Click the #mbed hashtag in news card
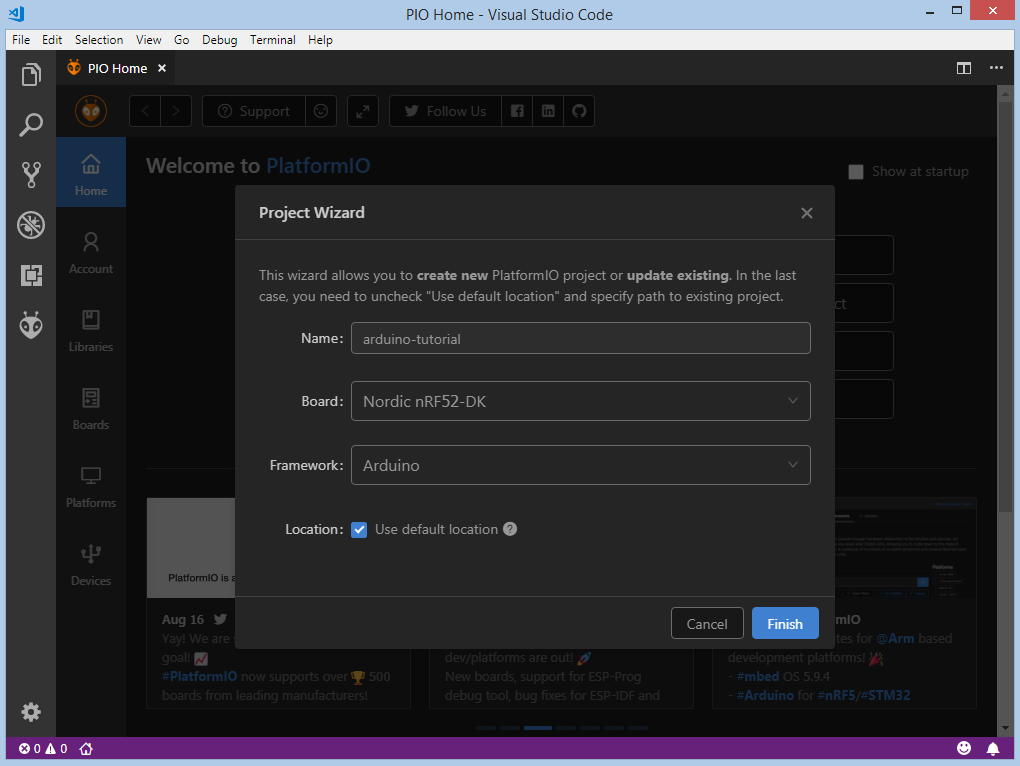Viewport: 1020px width, 766px height. coord(758,676)
